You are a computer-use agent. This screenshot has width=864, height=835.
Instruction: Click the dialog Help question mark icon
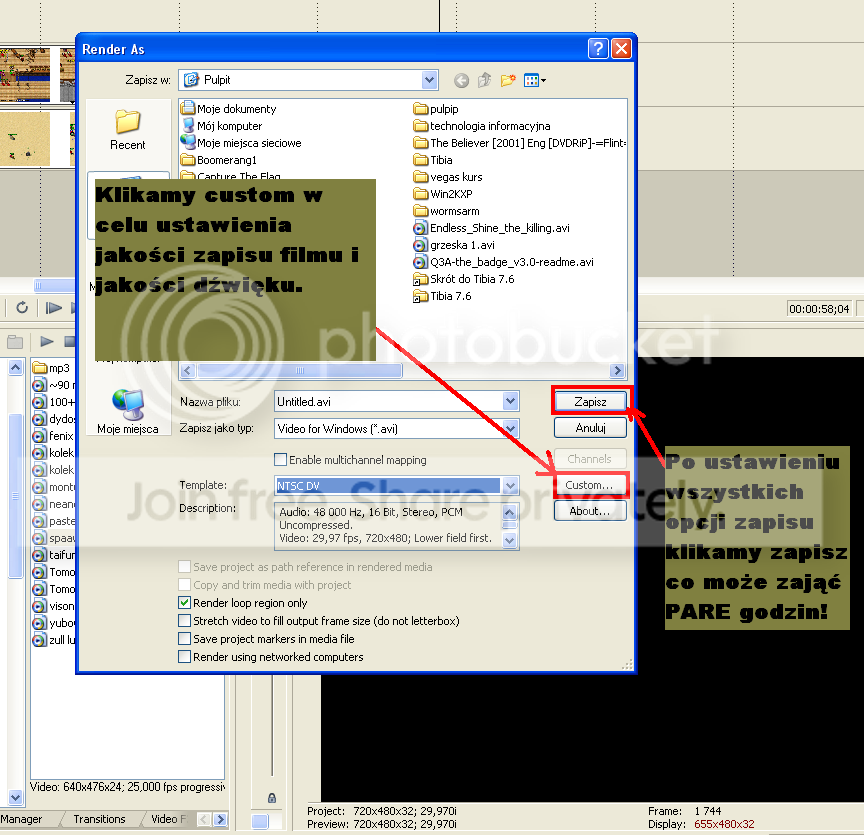pyautogui.click(x=598, y=49)
